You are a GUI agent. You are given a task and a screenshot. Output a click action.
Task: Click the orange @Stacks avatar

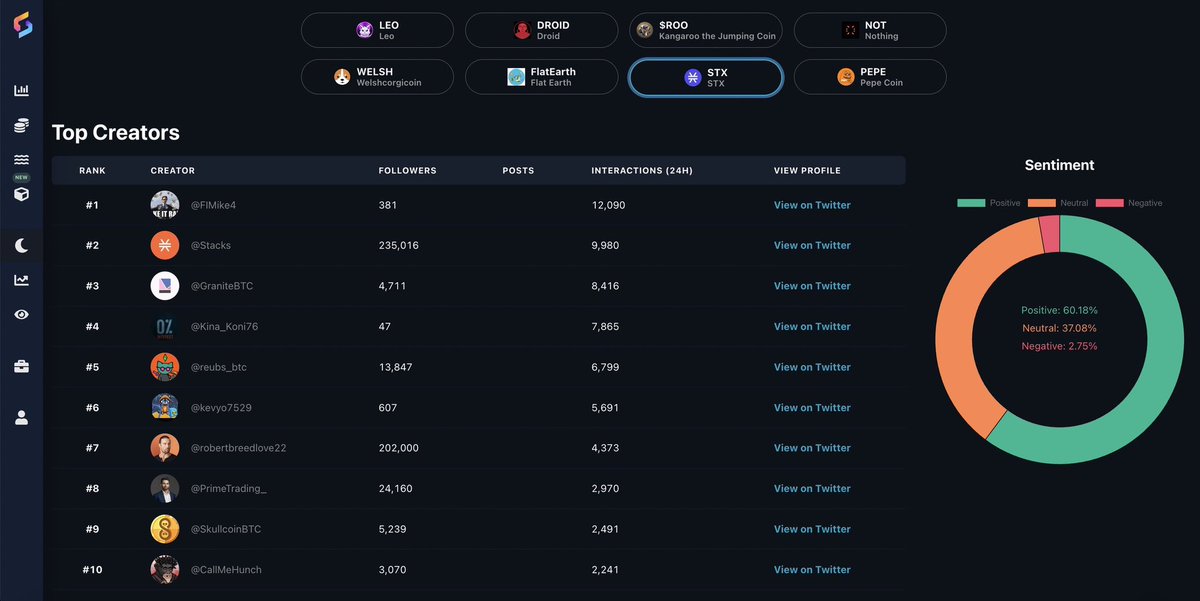pyautogui.click(x=165, y=245)
